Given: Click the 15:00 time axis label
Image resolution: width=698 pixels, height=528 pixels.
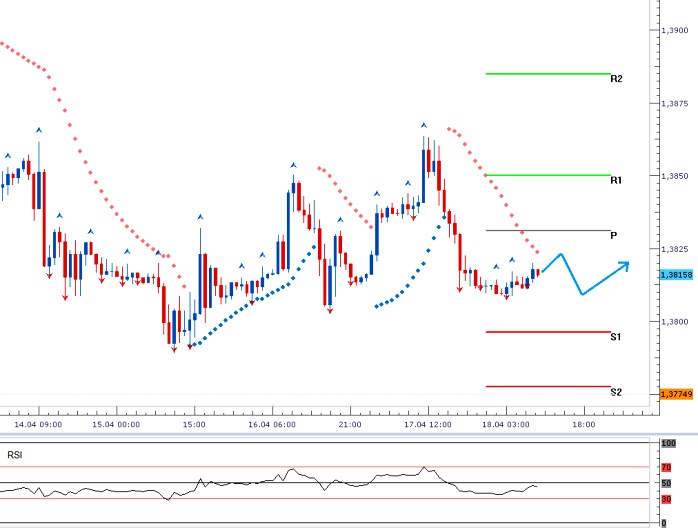Looking at the screenshot, I should [194, 424].
